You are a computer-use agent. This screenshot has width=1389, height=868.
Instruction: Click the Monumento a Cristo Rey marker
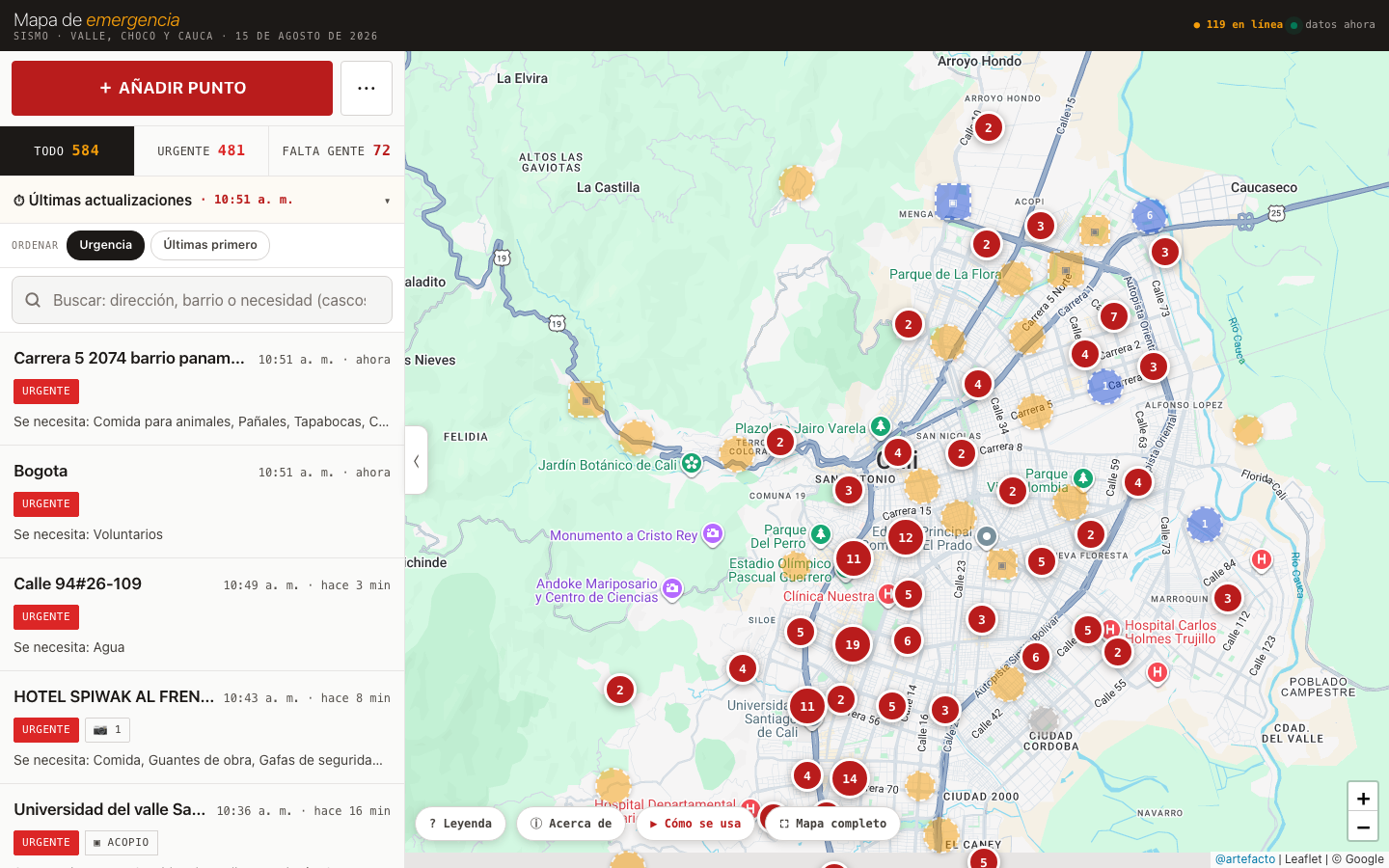coord(713,533)
